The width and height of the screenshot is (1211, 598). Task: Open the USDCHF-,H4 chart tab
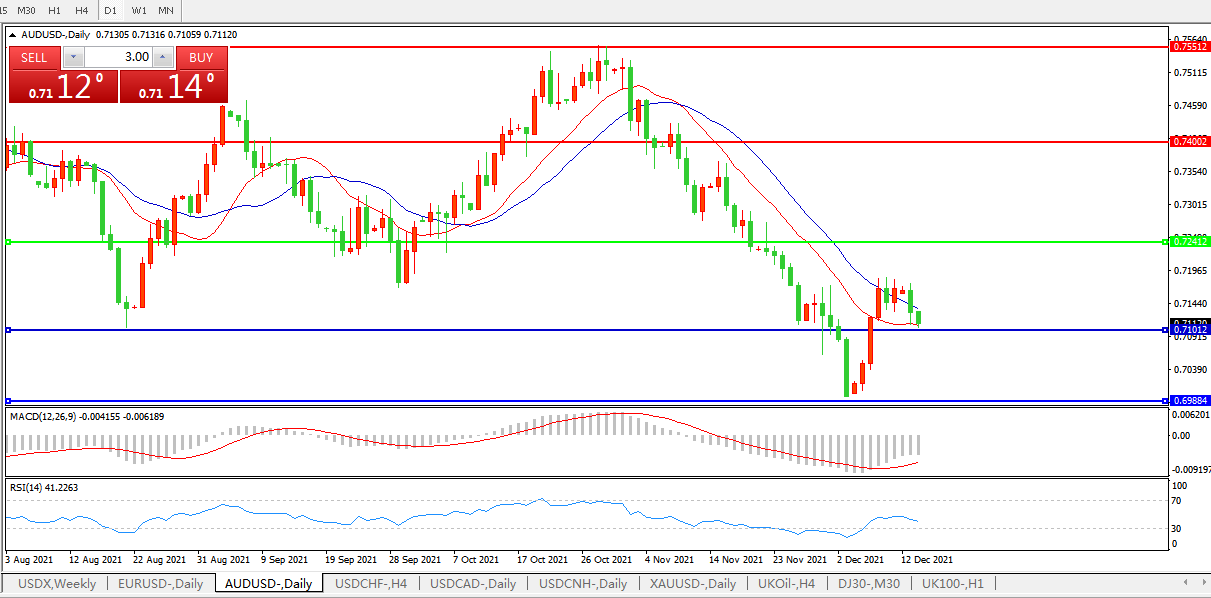[x=371, y=583]
